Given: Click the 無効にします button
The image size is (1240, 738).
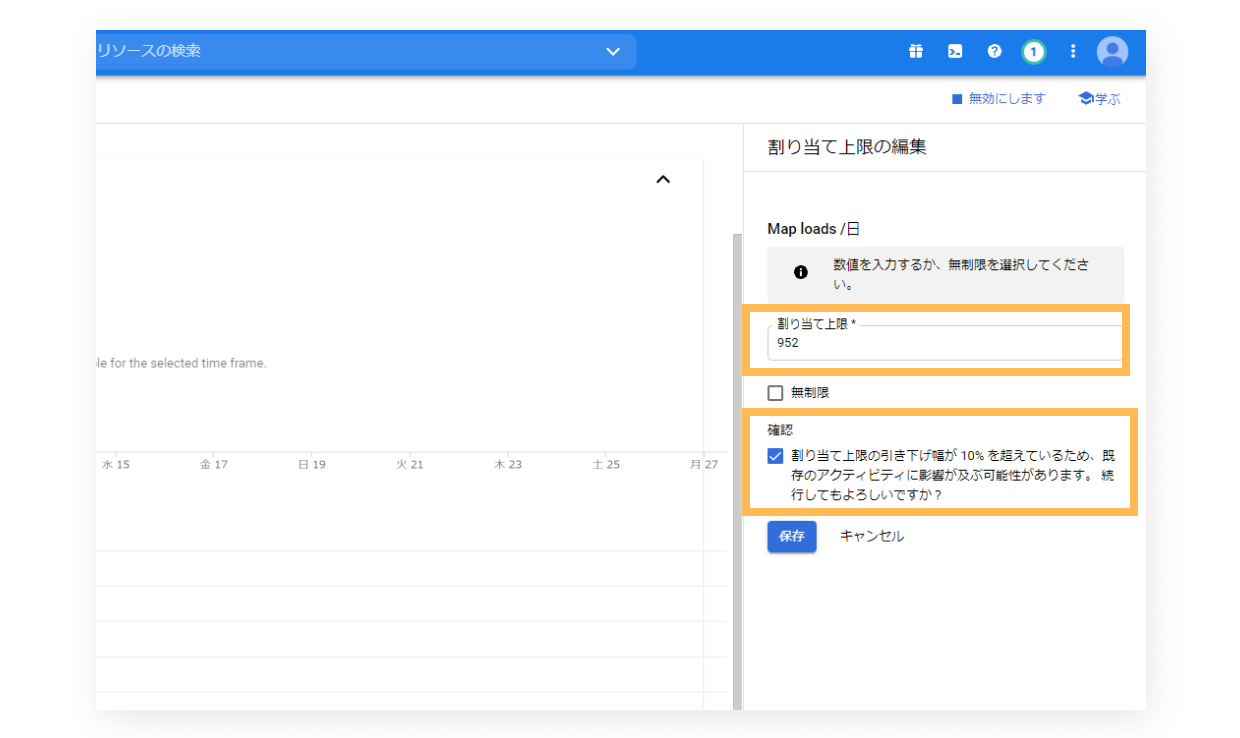Looking at the screenshot, I should (998, 99).
